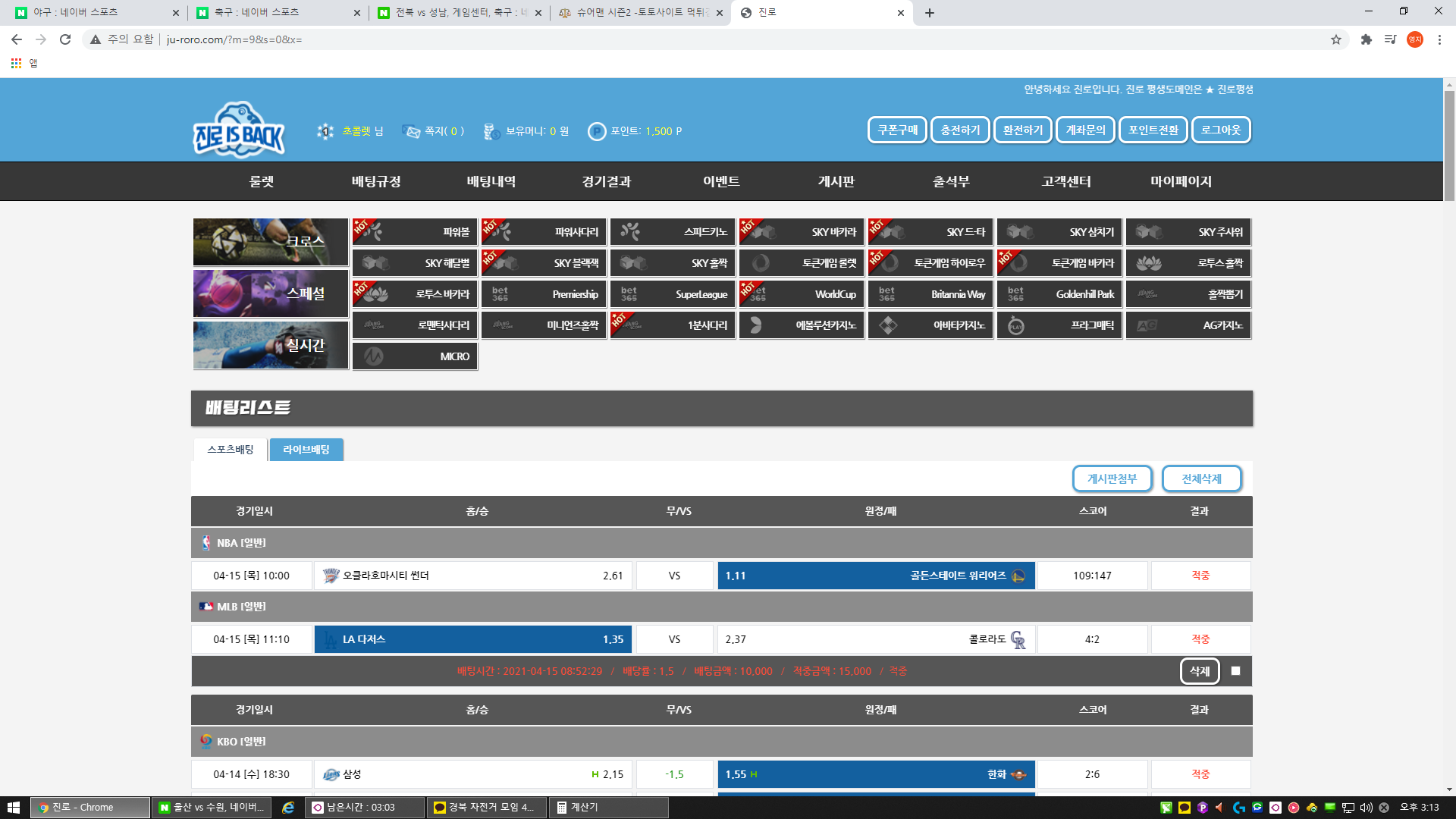Switch to the 라이브베팅 tab
The width and height of the screenshot is (1456, 819).
tap(306, 450)
